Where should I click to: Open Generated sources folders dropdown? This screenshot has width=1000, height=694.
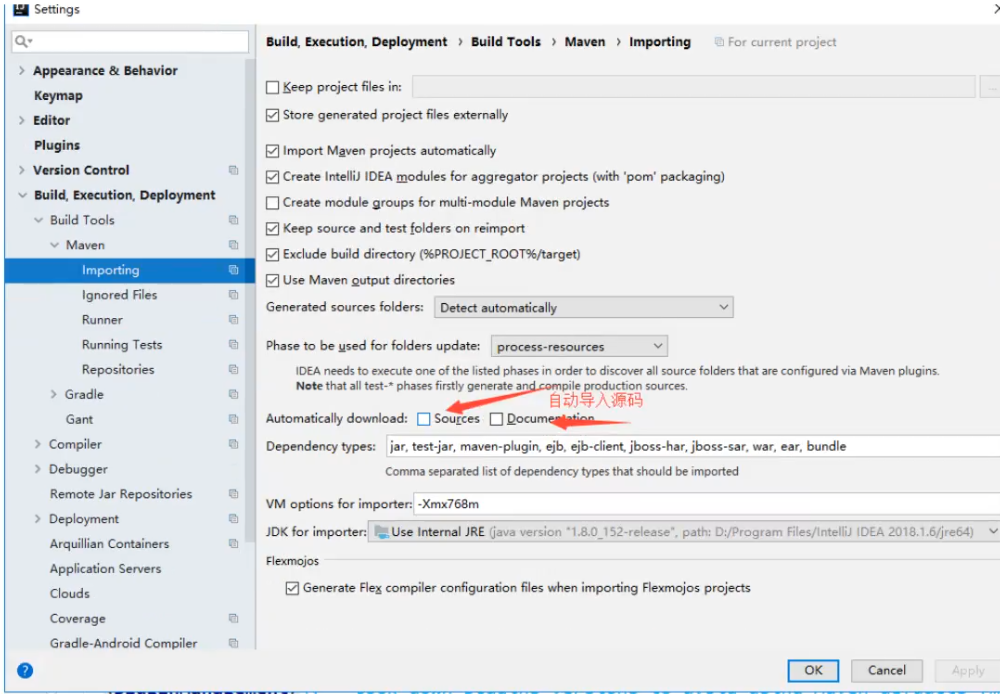pyautogui.click(x=584, y=307)
